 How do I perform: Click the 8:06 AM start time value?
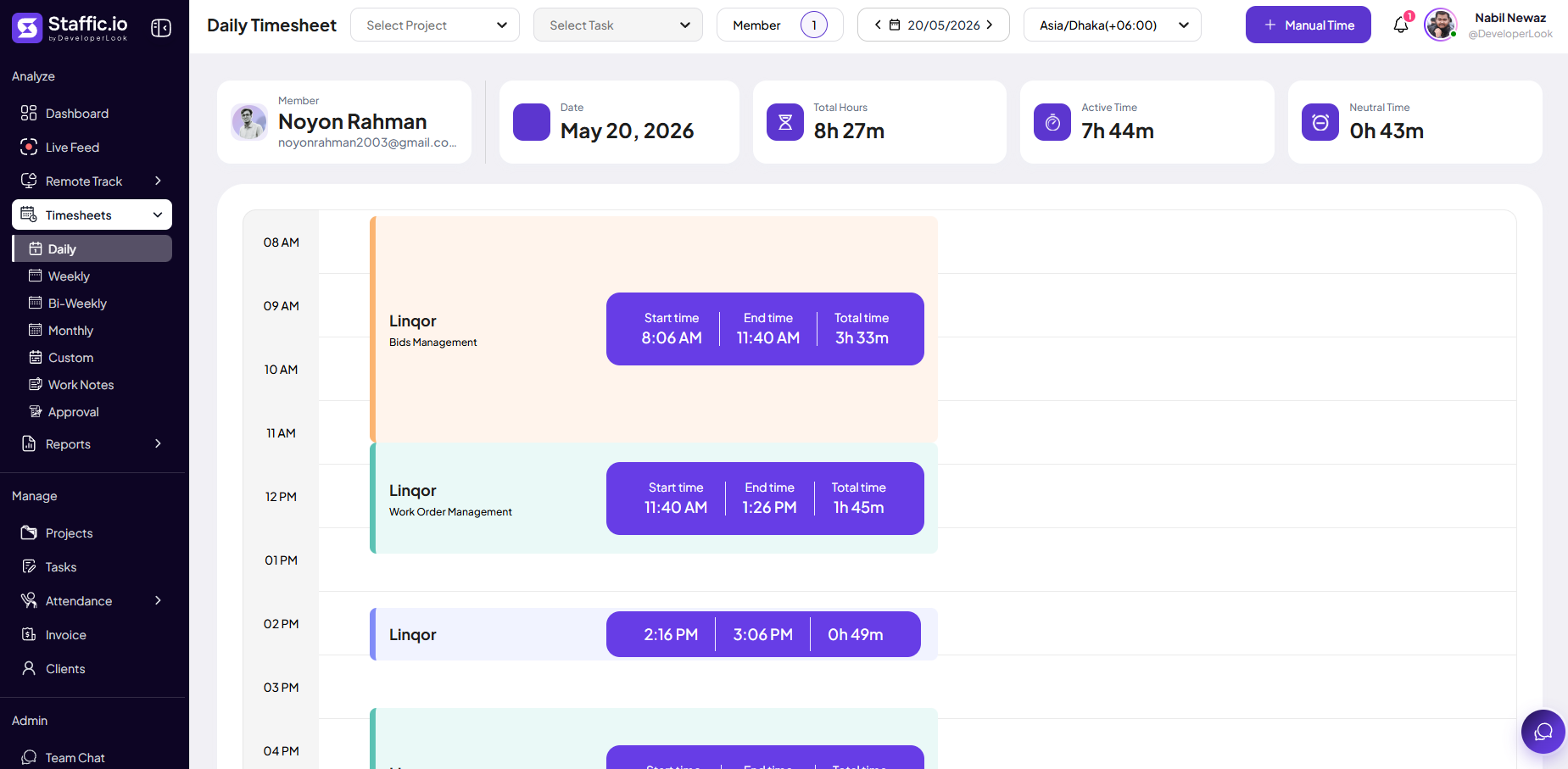coord(672,337)
